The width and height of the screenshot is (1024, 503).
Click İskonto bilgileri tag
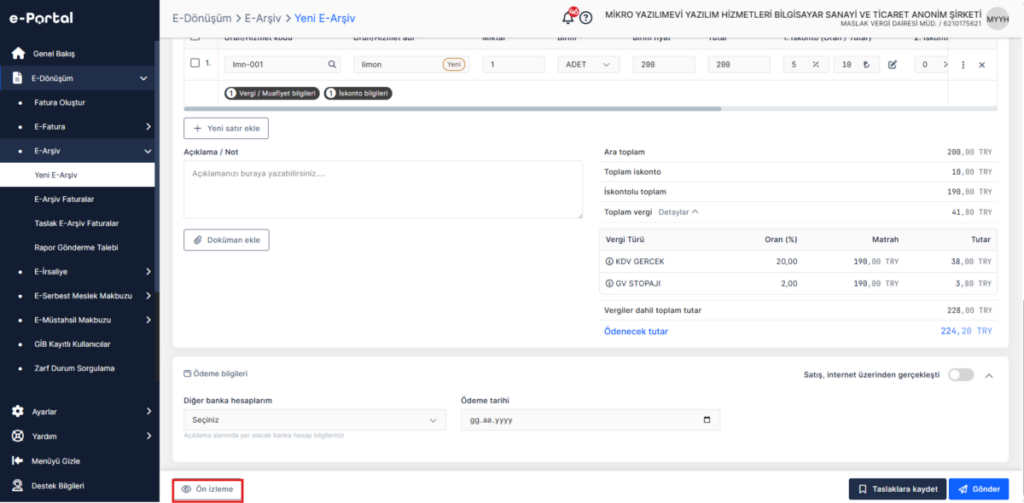(358, 94)
